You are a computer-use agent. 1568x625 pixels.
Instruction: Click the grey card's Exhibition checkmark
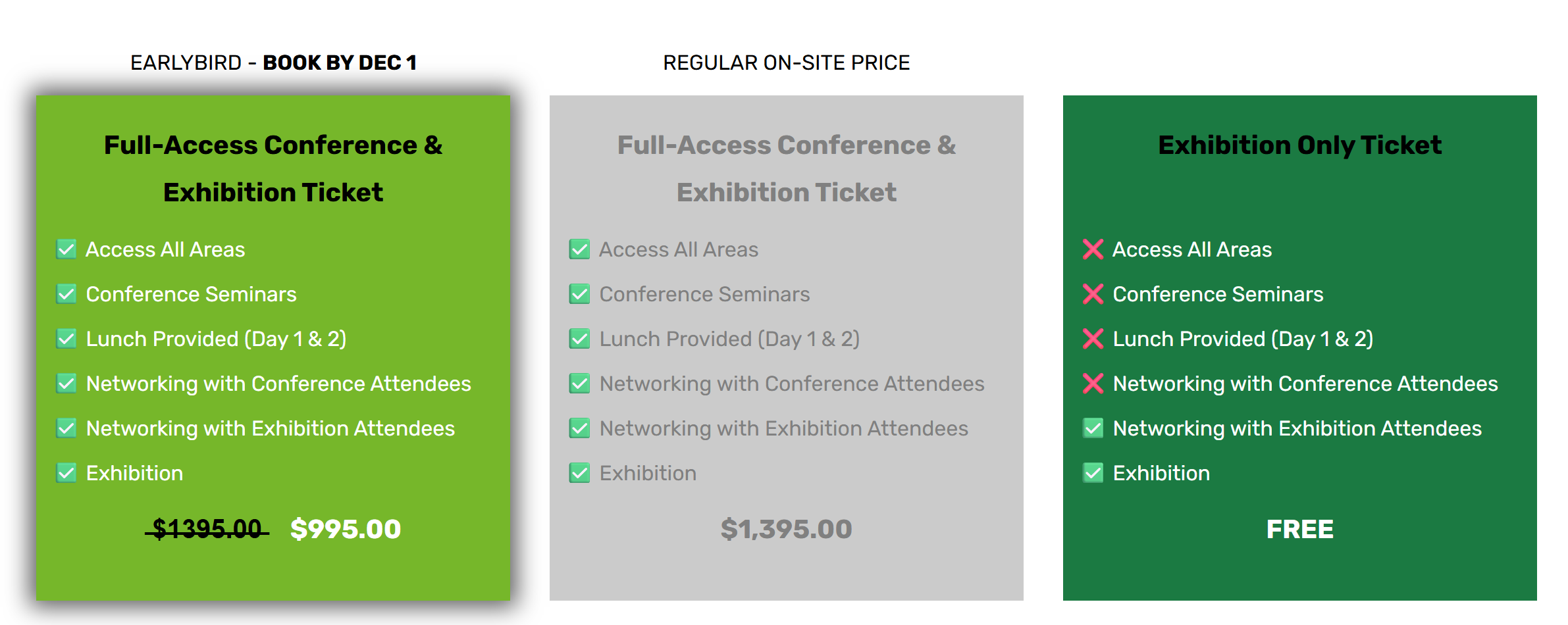pyautogui.click(x=579, y=473)
